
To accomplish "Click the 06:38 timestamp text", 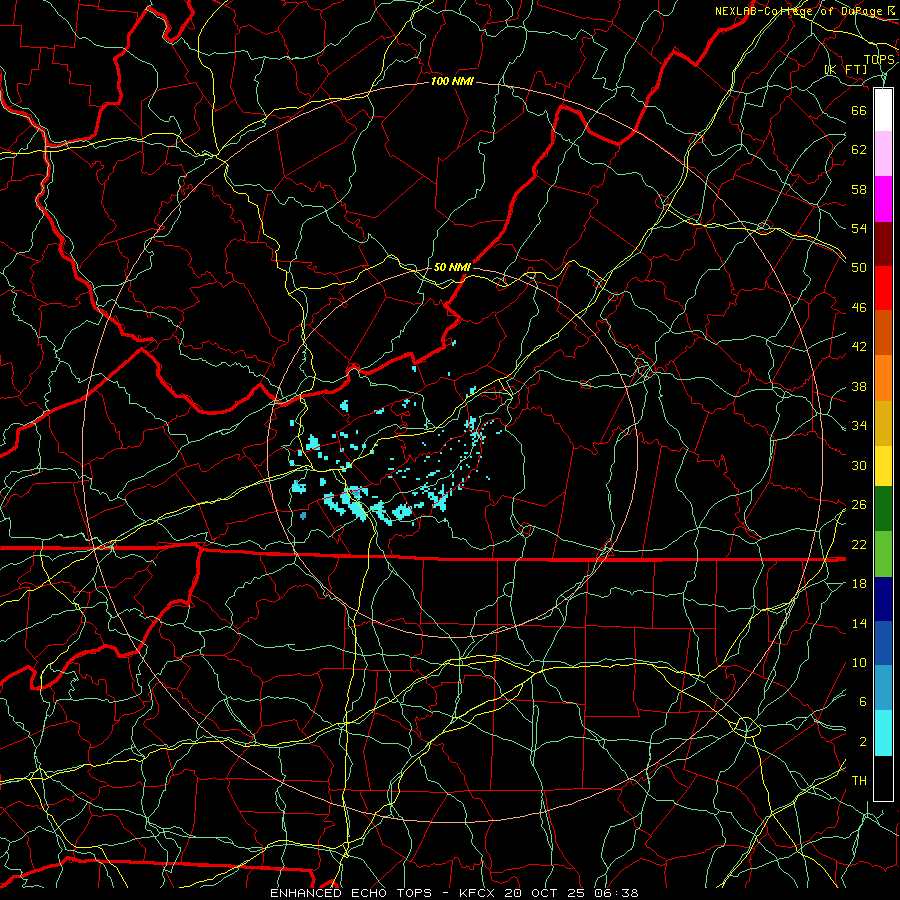I will click(616, 893).
